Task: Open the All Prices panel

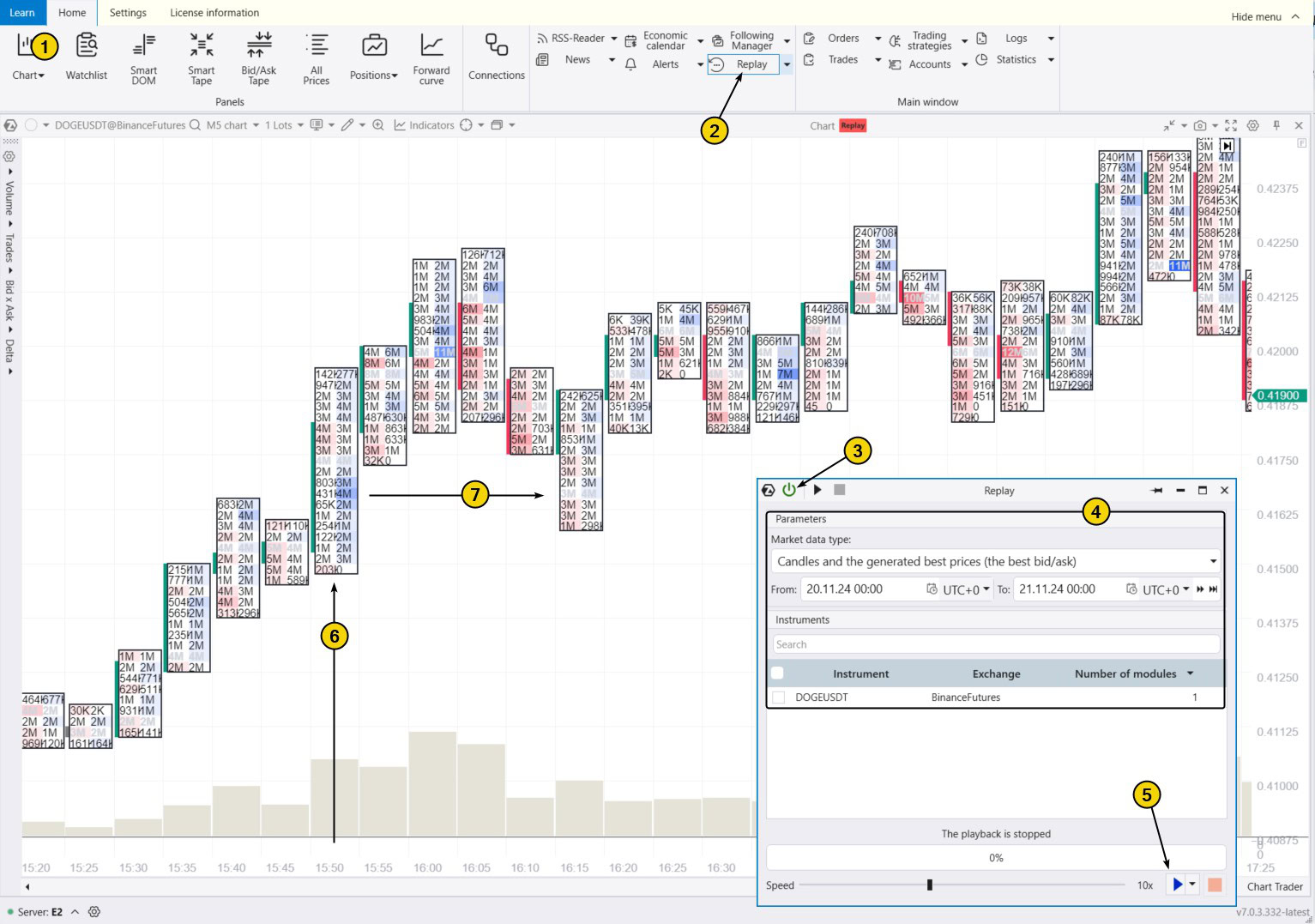Action: [317, 57]
